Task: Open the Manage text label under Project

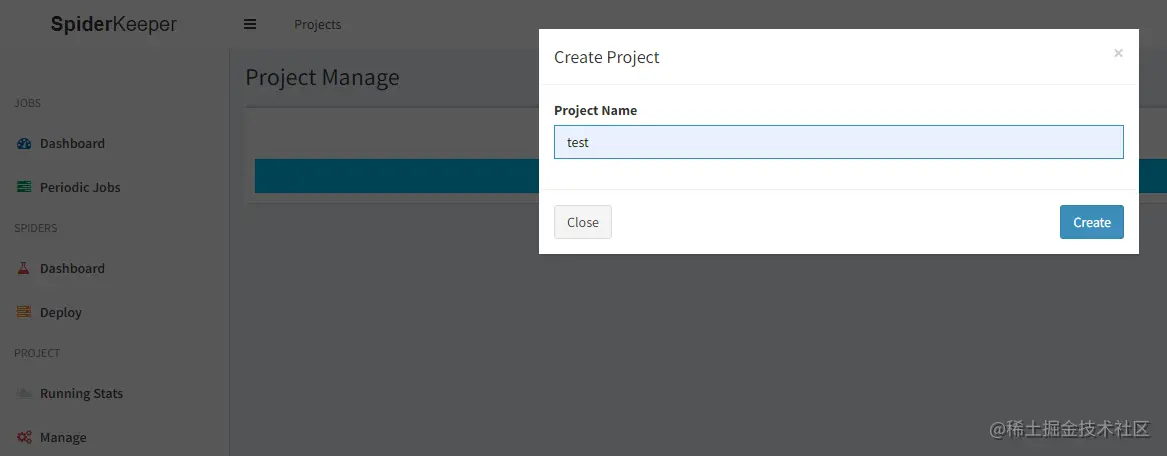Action: tap(63, 438)
